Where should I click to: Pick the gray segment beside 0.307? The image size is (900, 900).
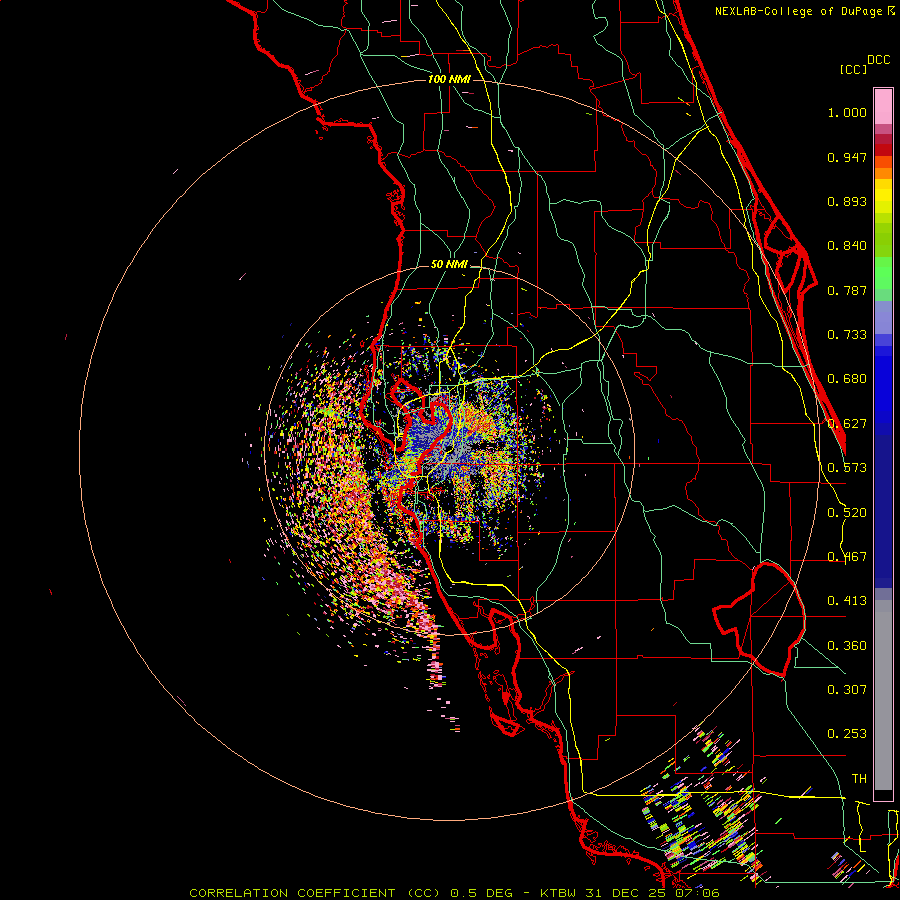pyautogui.click(x=883, y=695)
